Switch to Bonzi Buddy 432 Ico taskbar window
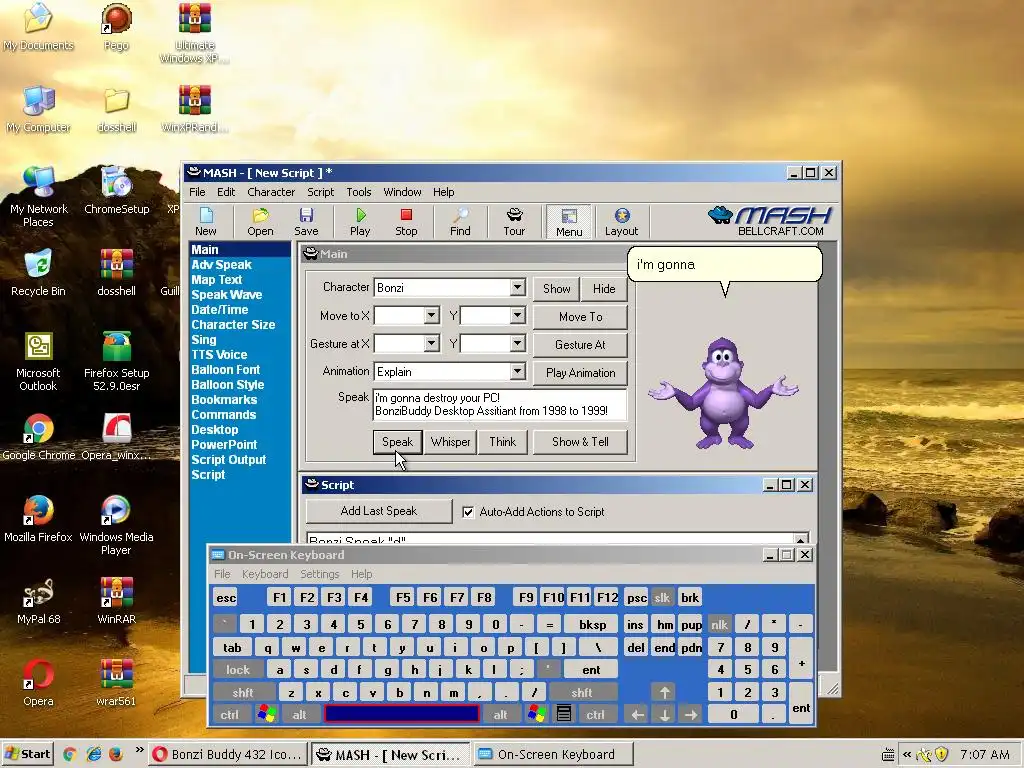1024x768 pixels. point(227,755)
